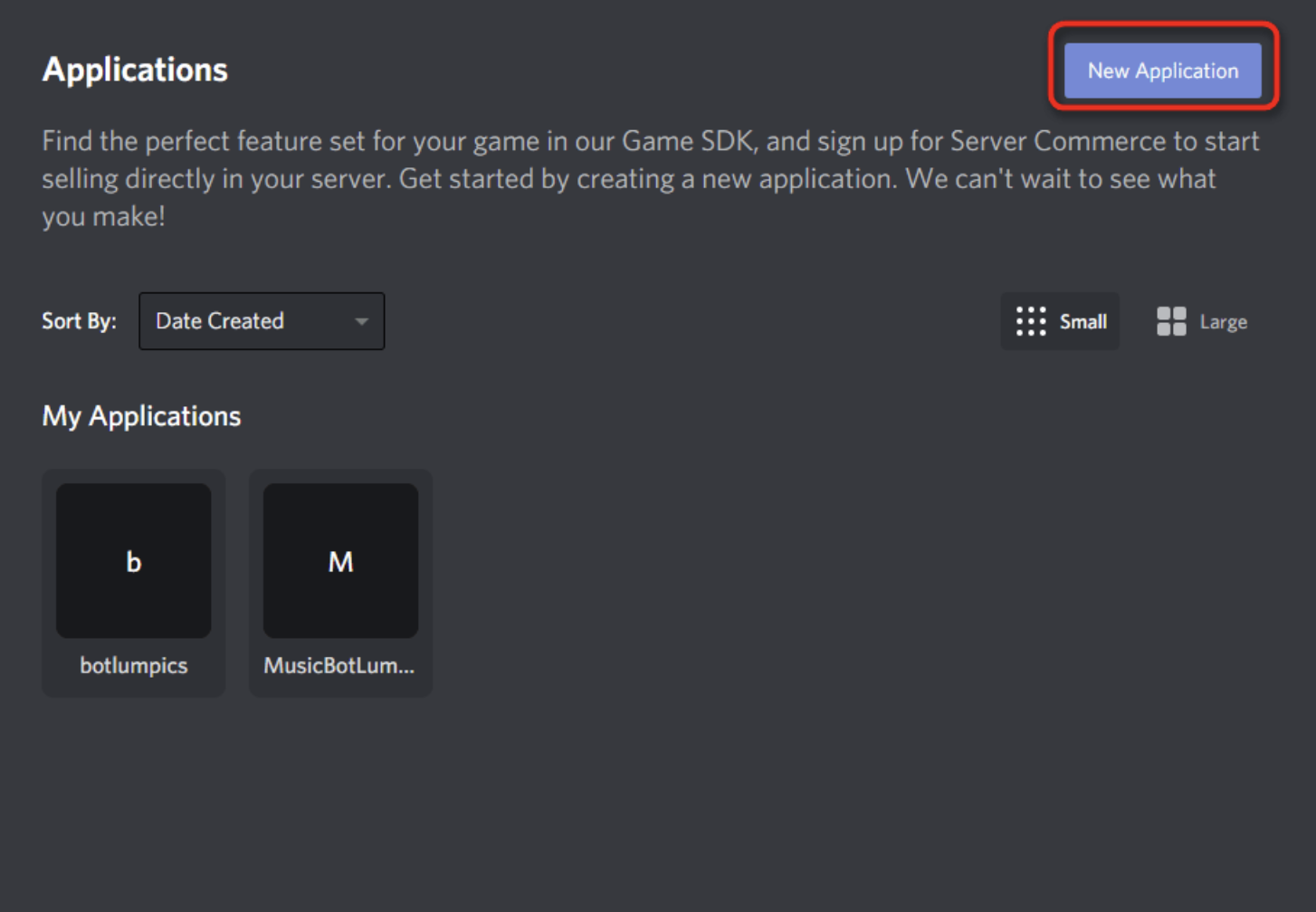Click the truncated MusicBotLum... application name
The width and height of the screenshot is (1316, 912).
pyautogui.click(x=339, y=666)
